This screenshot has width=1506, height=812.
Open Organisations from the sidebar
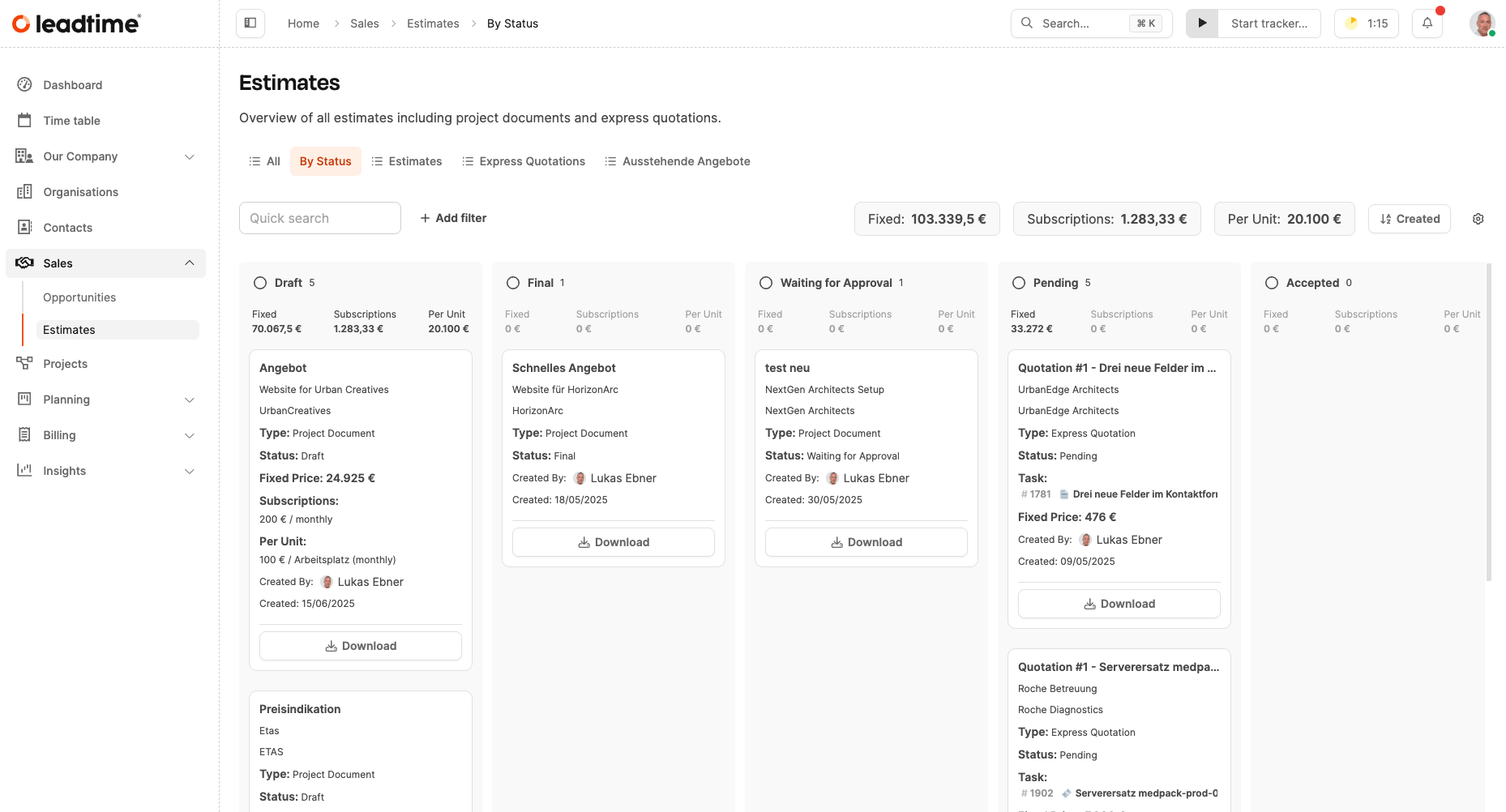click(x=80, y=192)
